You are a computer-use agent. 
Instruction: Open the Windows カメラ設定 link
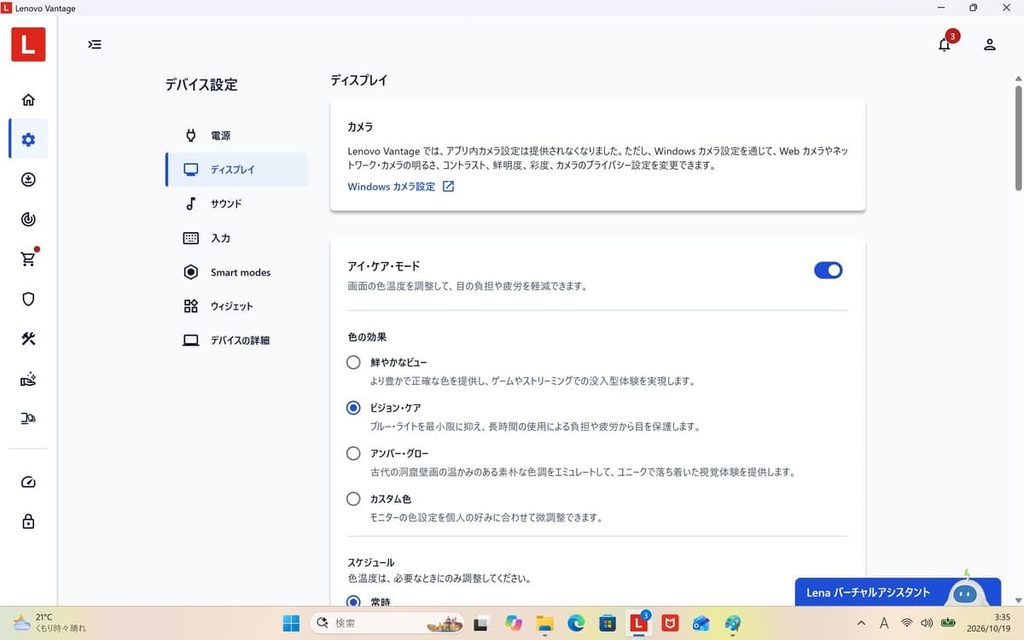coord(391,187)
